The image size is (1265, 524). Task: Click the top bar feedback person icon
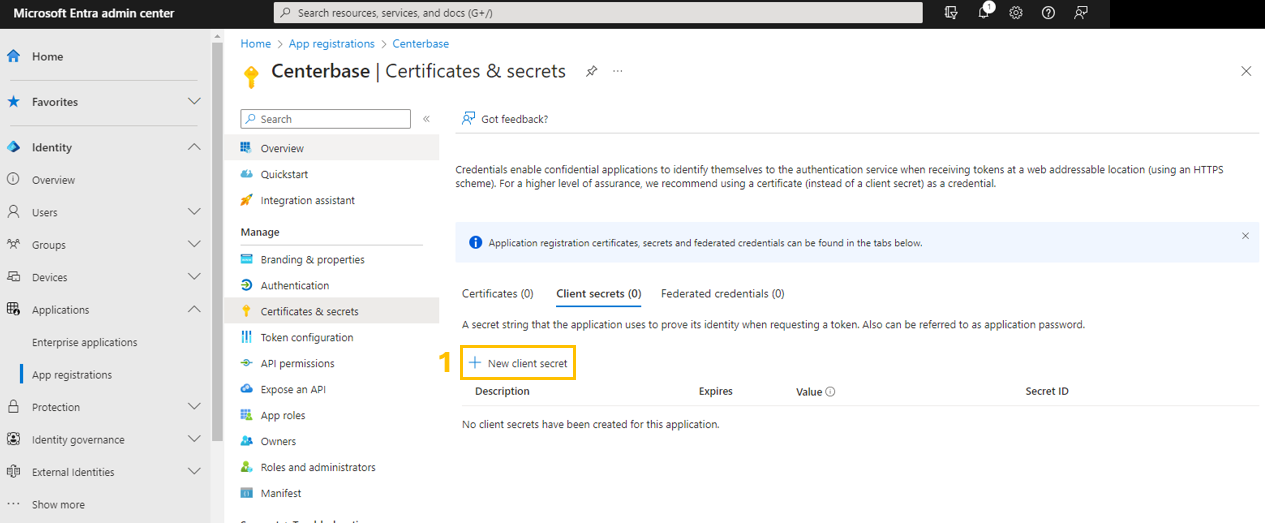1081,13
